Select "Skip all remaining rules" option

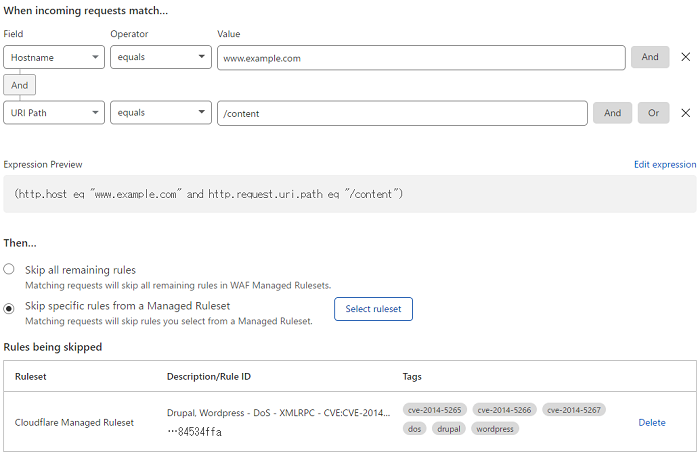[9, 270]
